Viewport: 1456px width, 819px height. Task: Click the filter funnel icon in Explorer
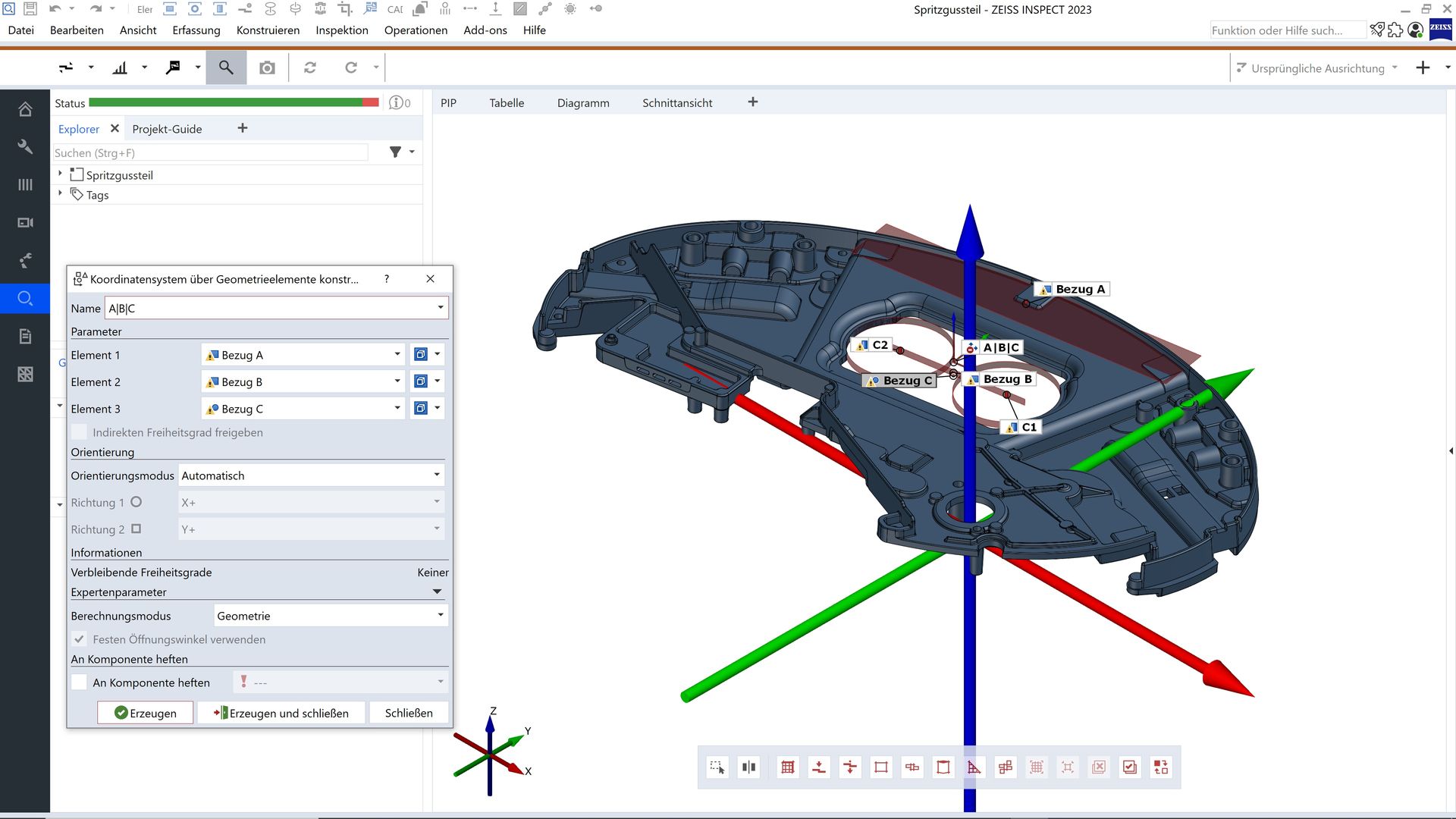395,152
